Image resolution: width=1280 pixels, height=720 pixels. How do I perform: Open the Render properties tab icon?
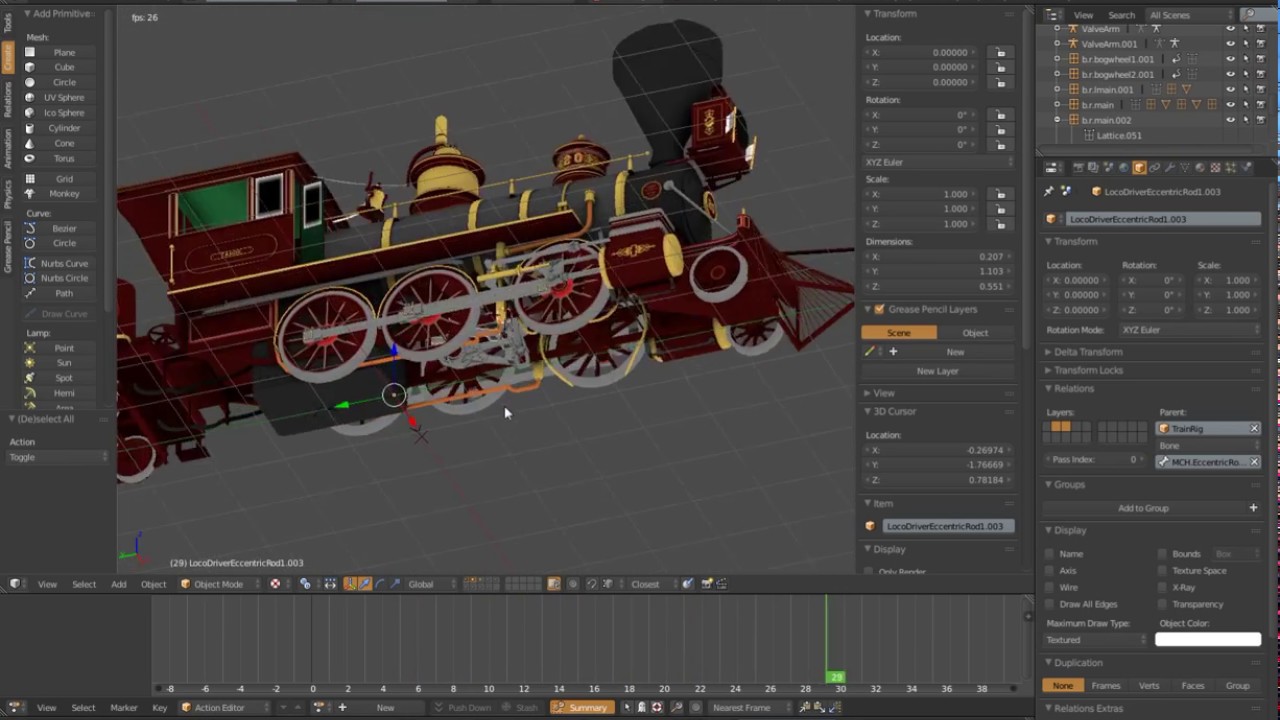coord(1078,168)
